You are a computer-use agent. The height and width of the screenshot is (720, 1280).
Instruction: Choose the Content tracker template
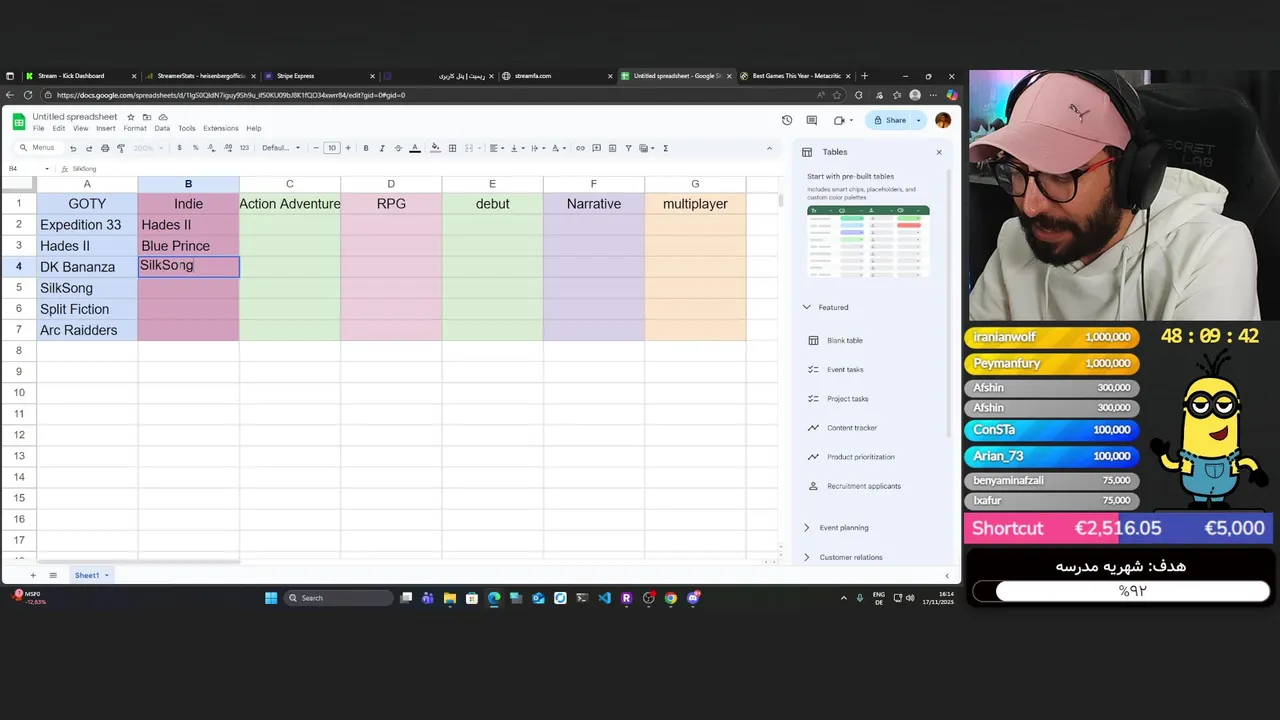click(x=852, y=428)
